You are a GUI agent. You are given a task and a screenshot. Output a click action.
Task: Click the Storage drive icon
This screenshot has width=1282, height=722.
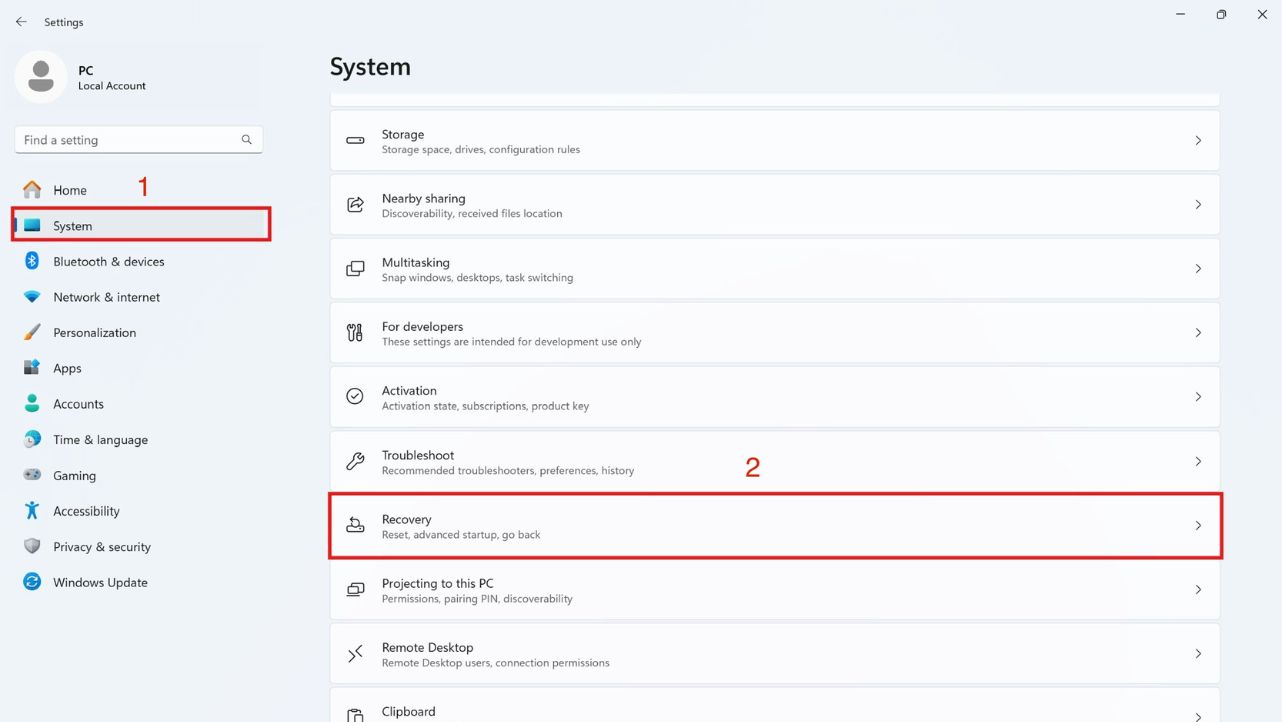[x=355, y=141]
